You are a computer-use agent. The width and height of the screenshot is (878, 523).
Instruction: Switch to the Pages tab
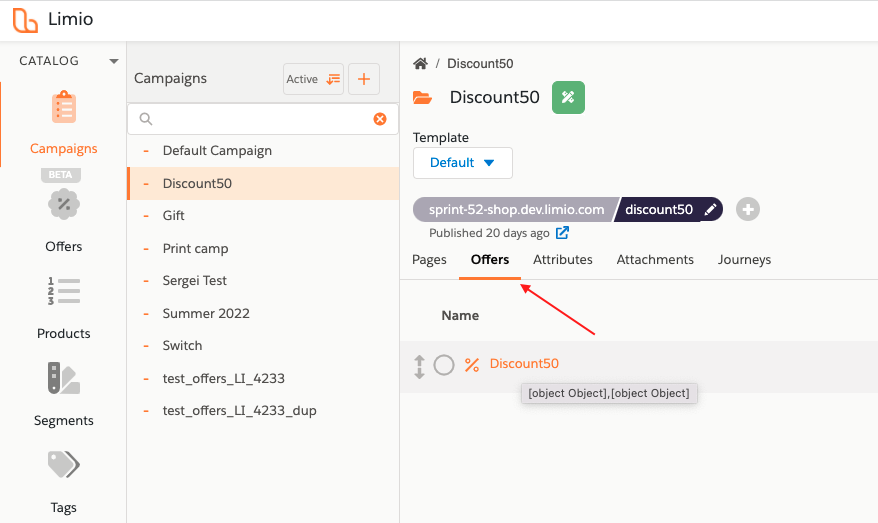point(429,260)
